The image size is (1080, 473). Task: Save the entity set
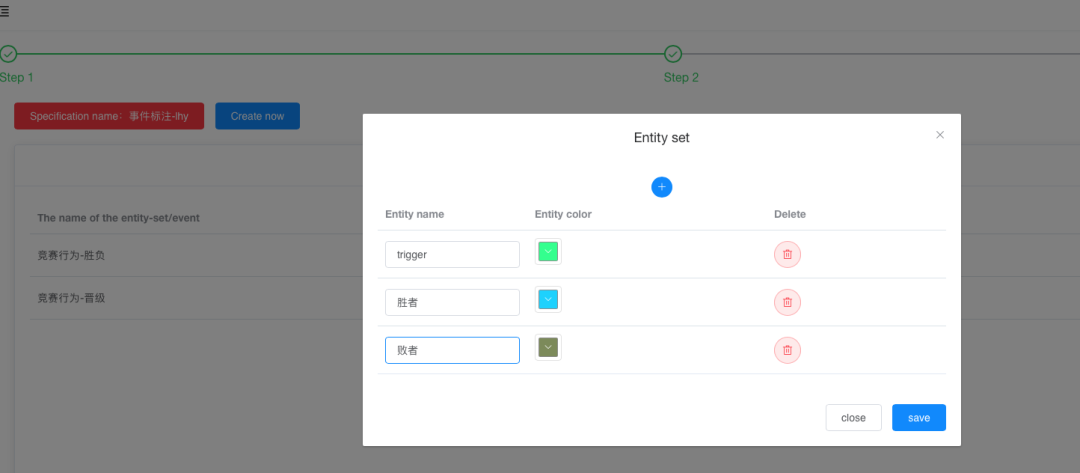coord(919,417)
